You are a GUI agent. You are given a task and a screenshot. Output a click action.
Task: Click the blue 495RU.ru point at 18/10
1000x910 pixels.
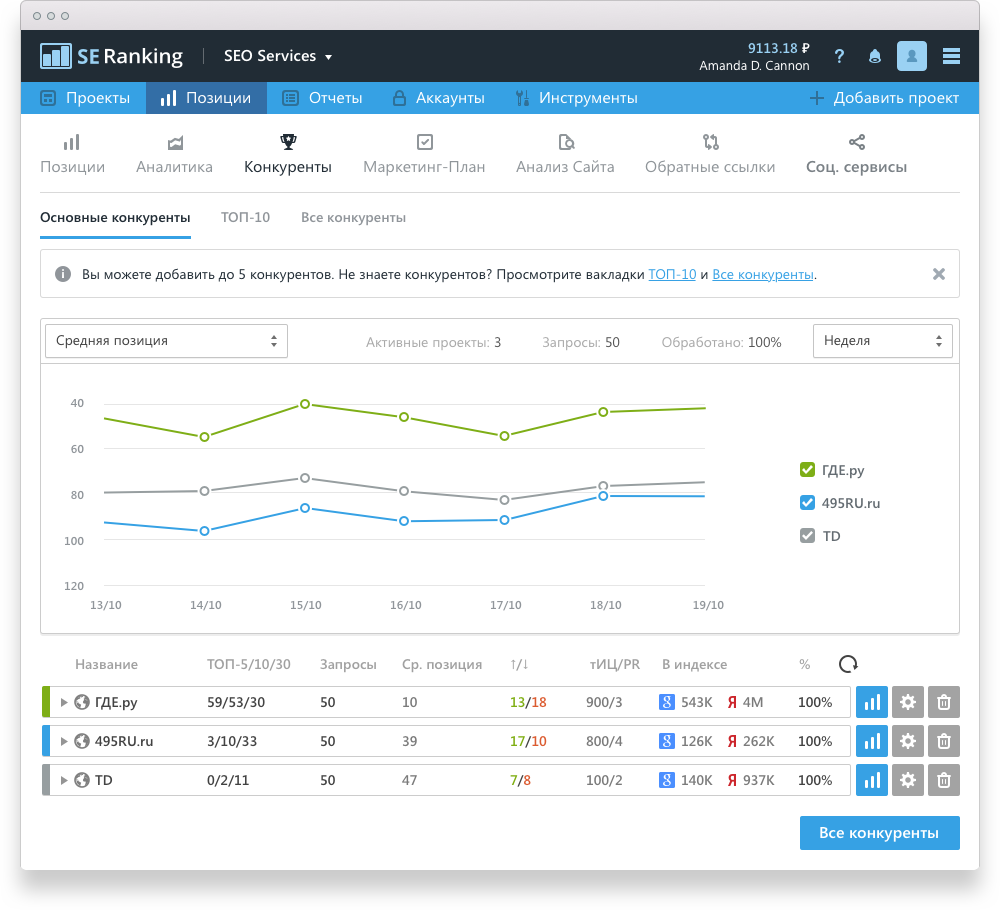(603, 496)
